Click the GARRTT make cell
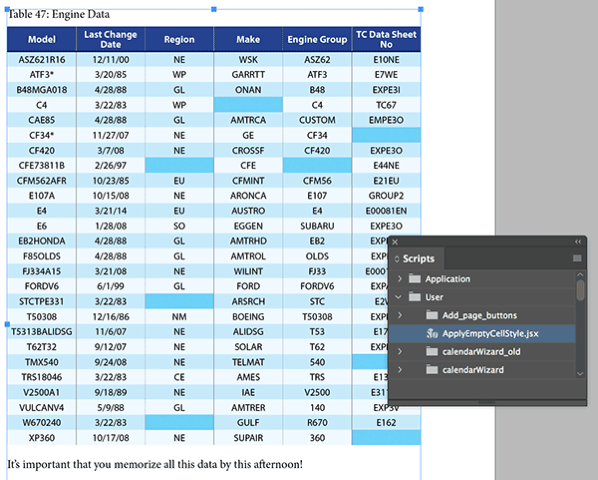This screenshot has width=598, height=480. pyautogui.click(x=248, y=75)
